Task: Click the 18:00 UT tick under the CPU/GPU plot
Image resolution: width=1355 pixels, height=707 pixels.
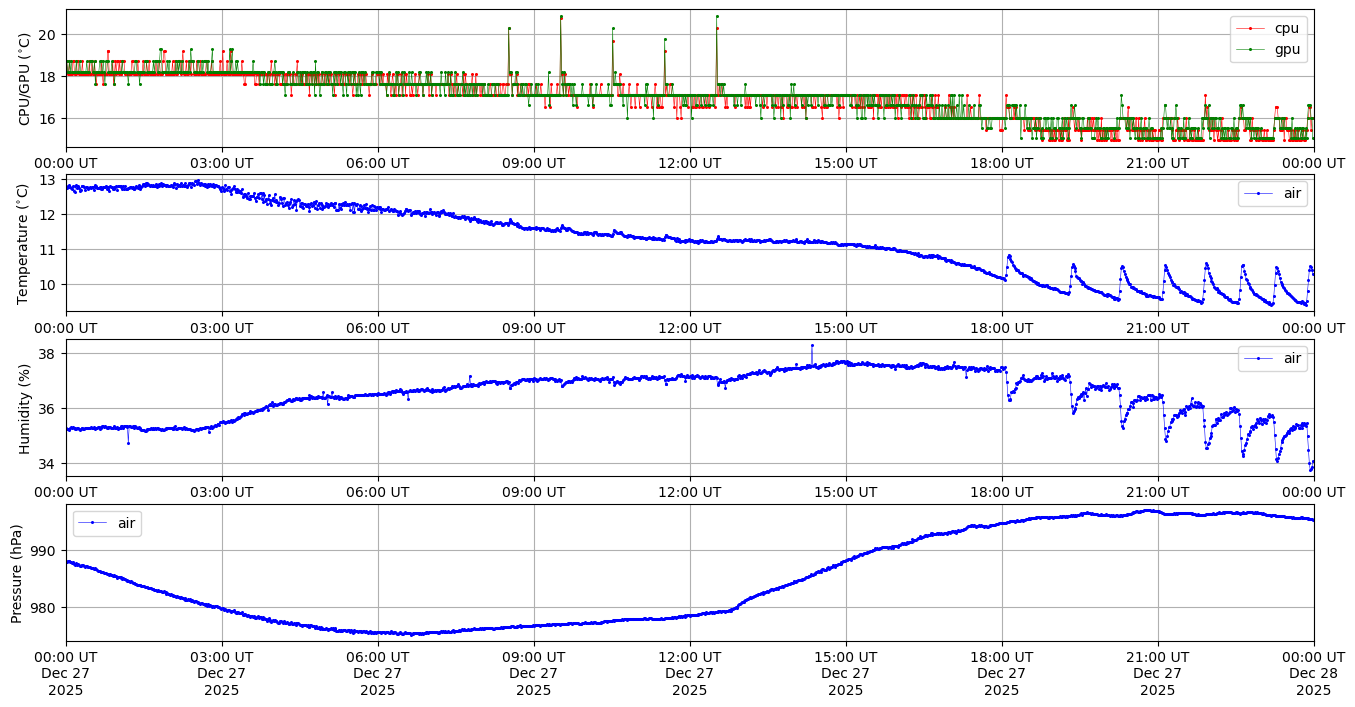Action: click(1001, 163)
